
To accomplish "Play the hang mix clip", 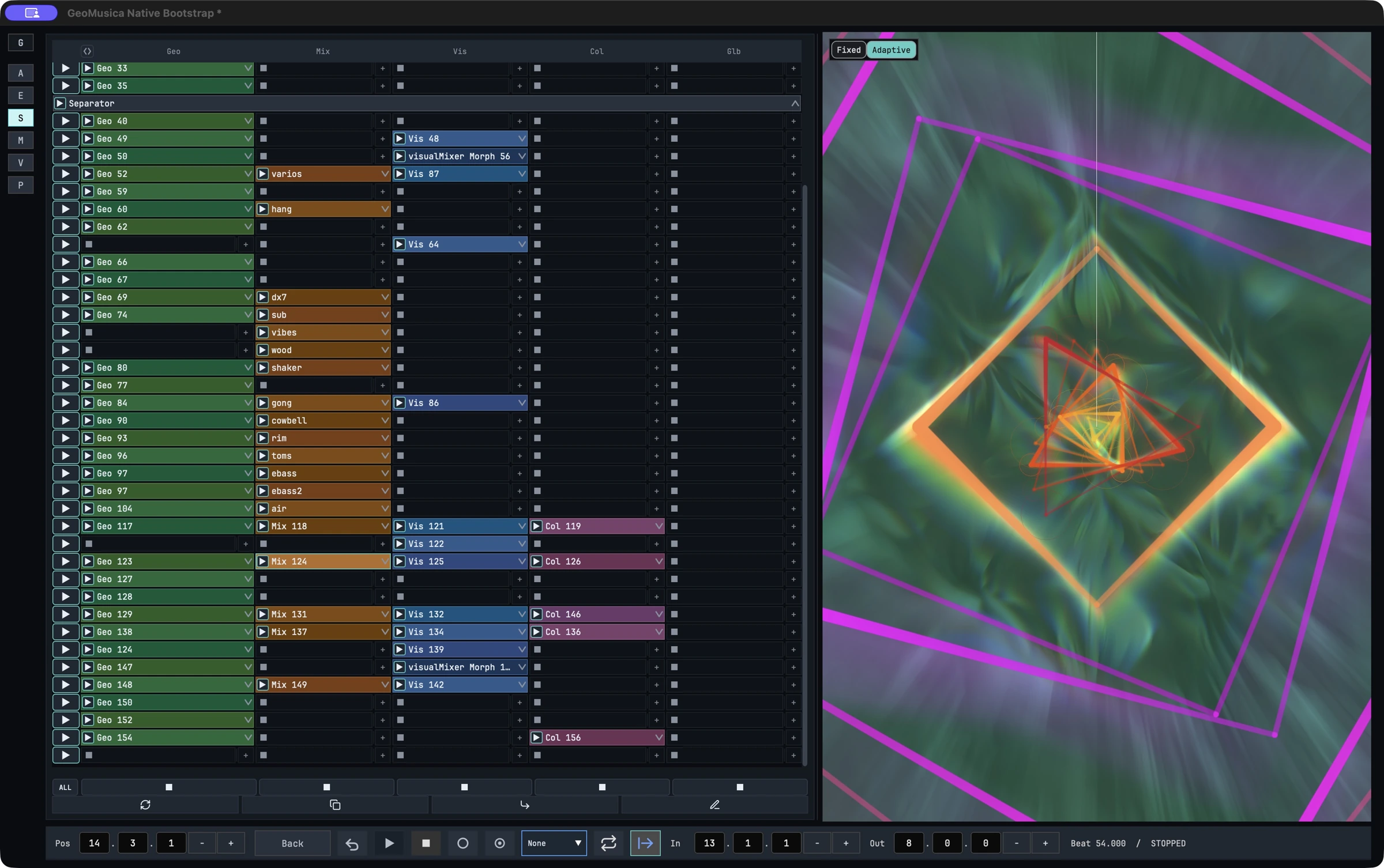I will [x=262, y=209].
